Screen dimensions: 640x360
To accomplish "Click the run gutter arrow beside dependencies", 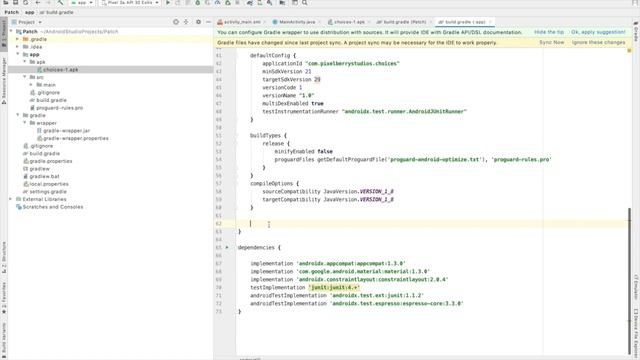I will tap(227, 247).
